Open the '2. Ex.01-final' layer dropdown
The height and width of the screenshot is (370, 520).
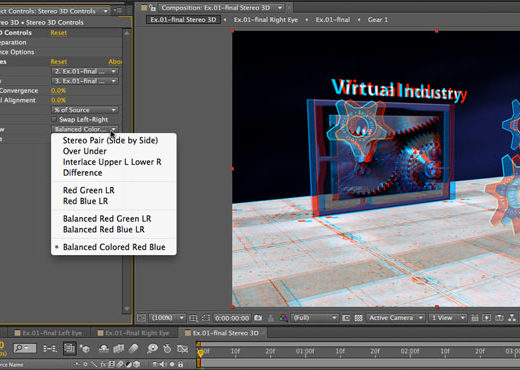coord(85,71)
